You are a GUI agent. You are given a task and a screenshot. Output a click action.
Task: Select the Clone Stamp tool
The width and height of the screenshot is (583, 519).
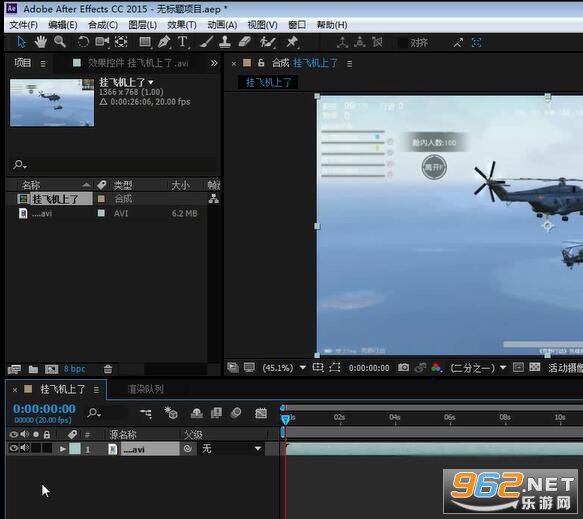point(225,42)
